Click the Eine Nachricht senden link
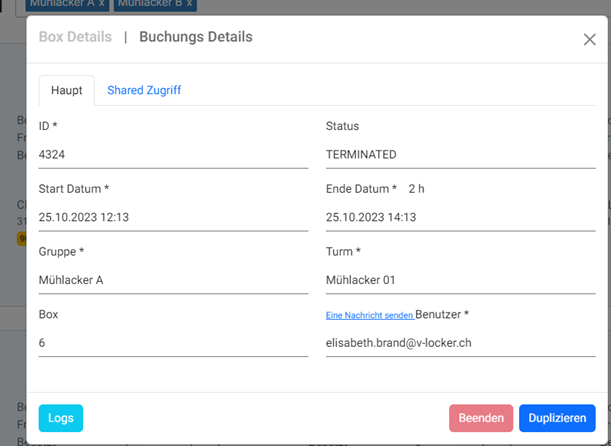The height and width of the screenshot is (446, 611). tap(369, 315)
